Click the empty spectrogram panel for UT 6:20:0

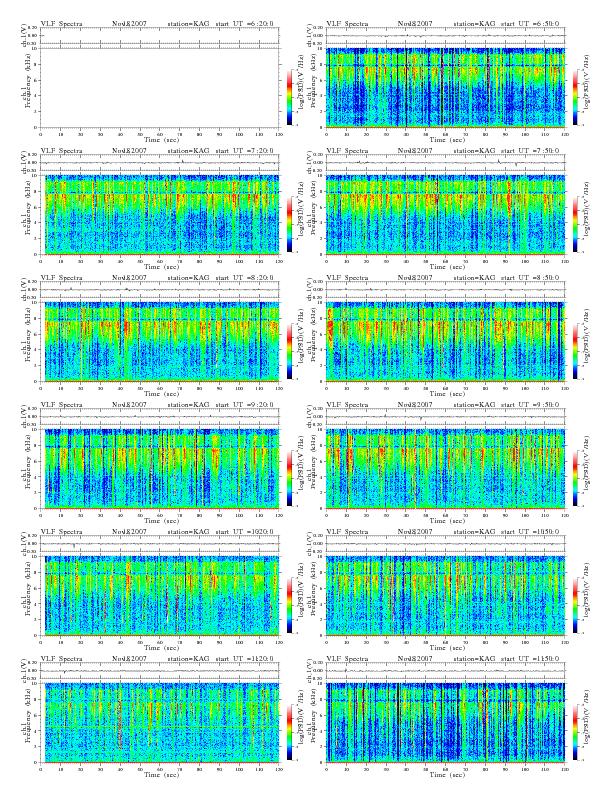click(160, 88)
